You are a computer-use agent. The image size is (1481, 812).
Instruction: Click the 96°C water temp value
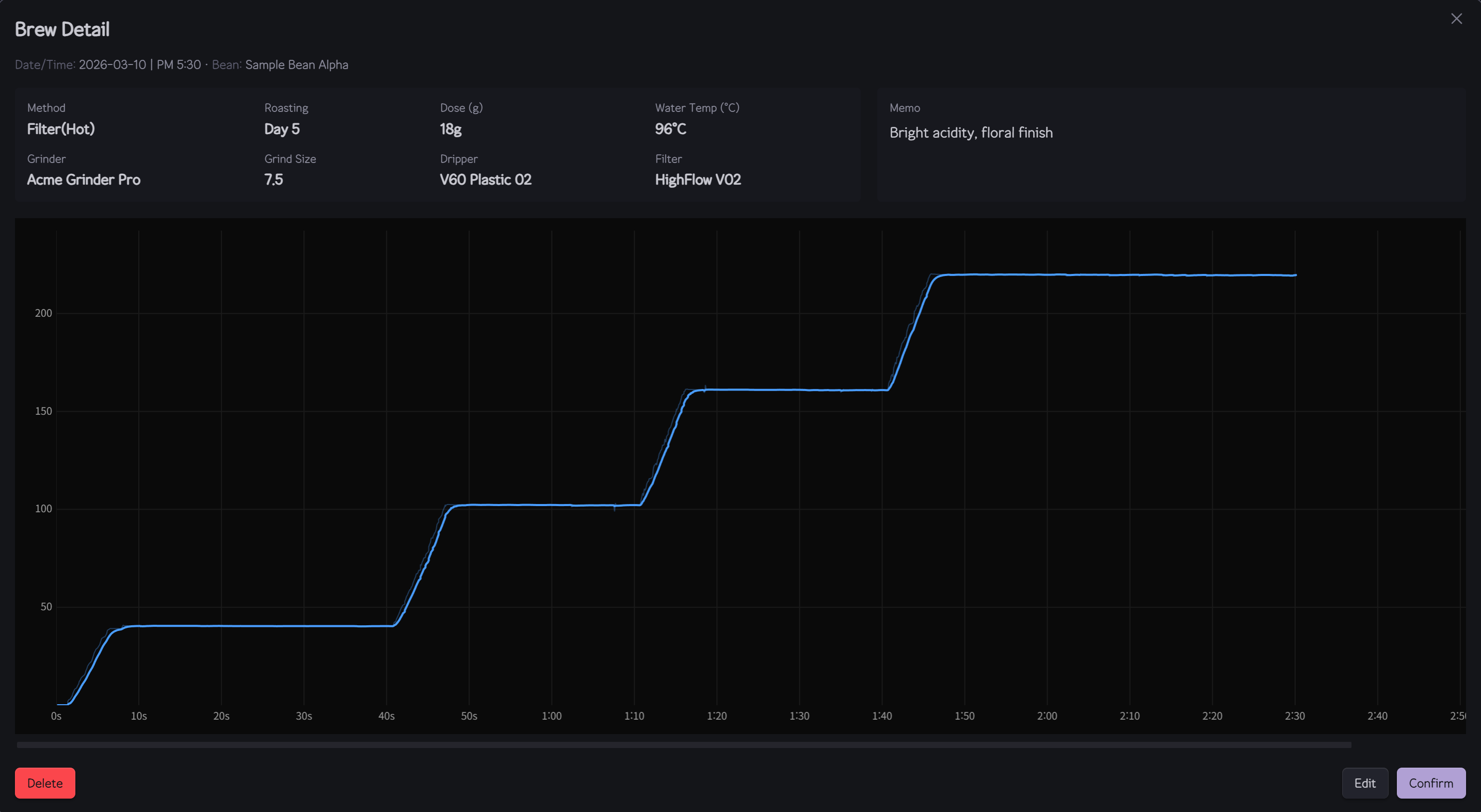(x=670, y=129)
